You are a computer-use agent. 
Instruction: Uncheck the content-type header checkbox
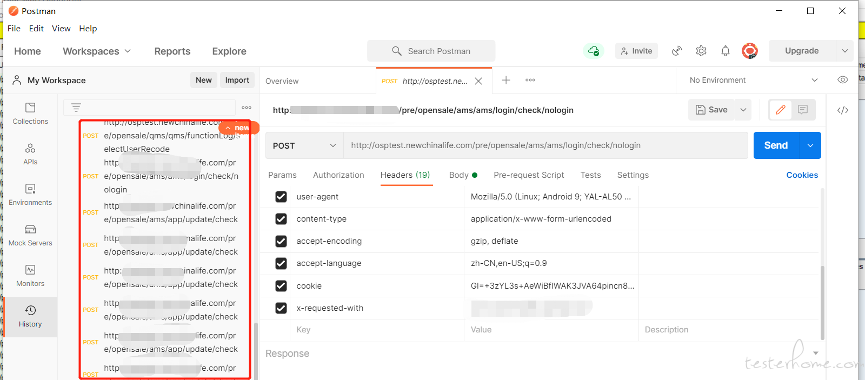pyautogui.click(x=281, y=219)
